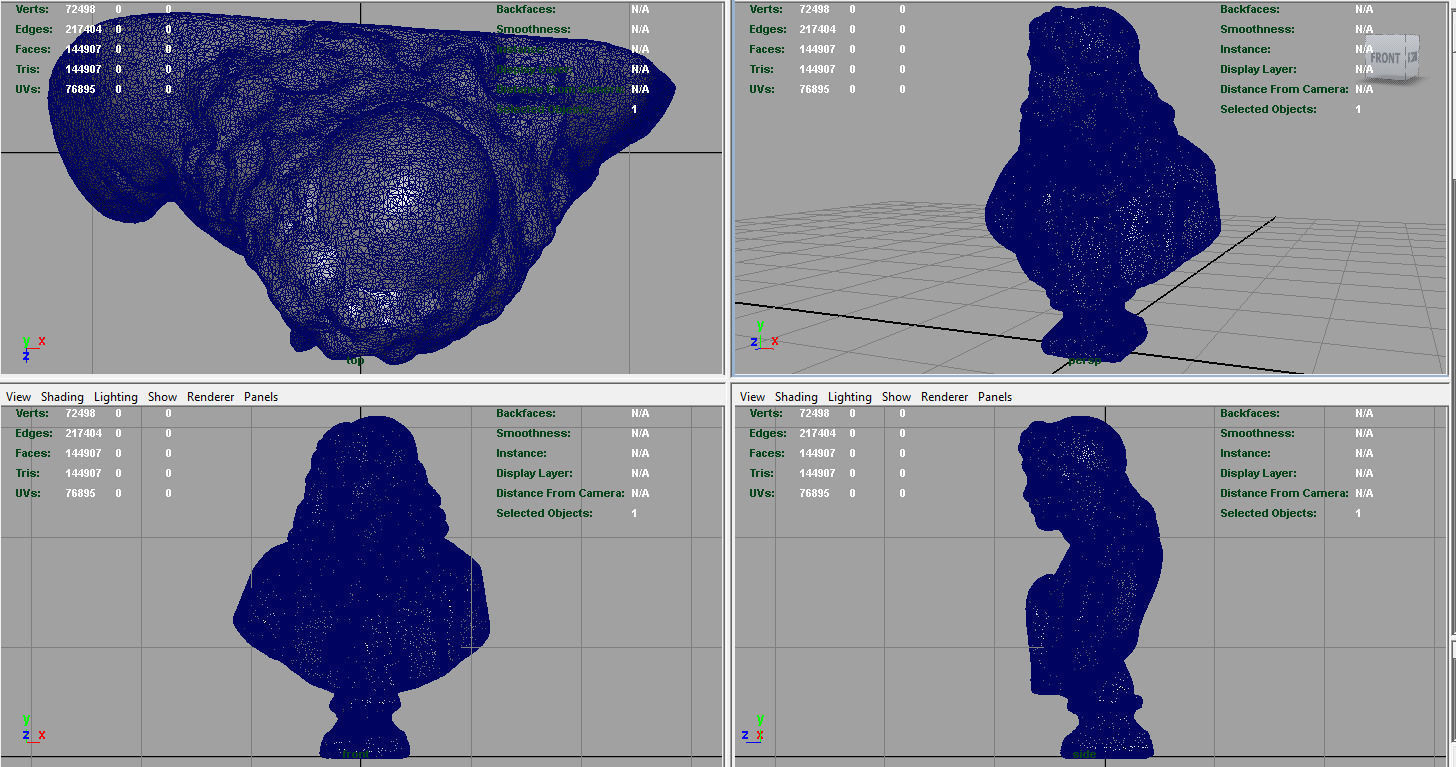Click the axis indicator in the front view
The image size is (1456, 767).
click(32, 728)
